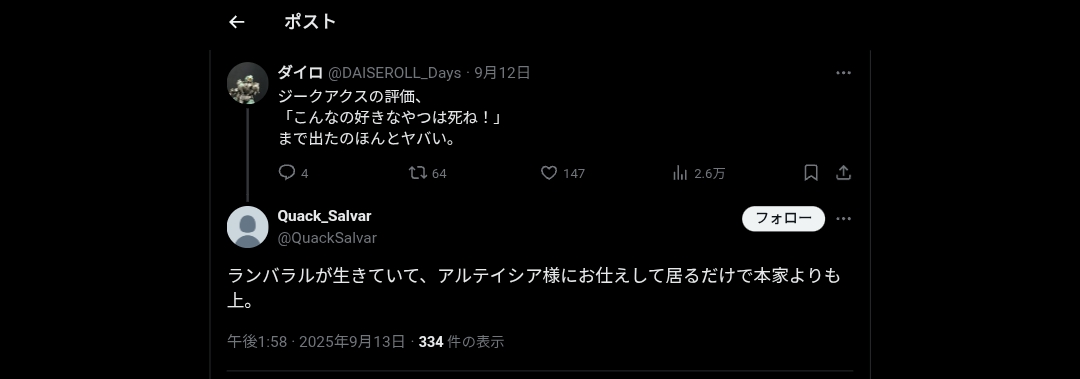
Task: Open the 午後1:58 · 2025年9月13日 timestamp
Action: tap(316, 341)
